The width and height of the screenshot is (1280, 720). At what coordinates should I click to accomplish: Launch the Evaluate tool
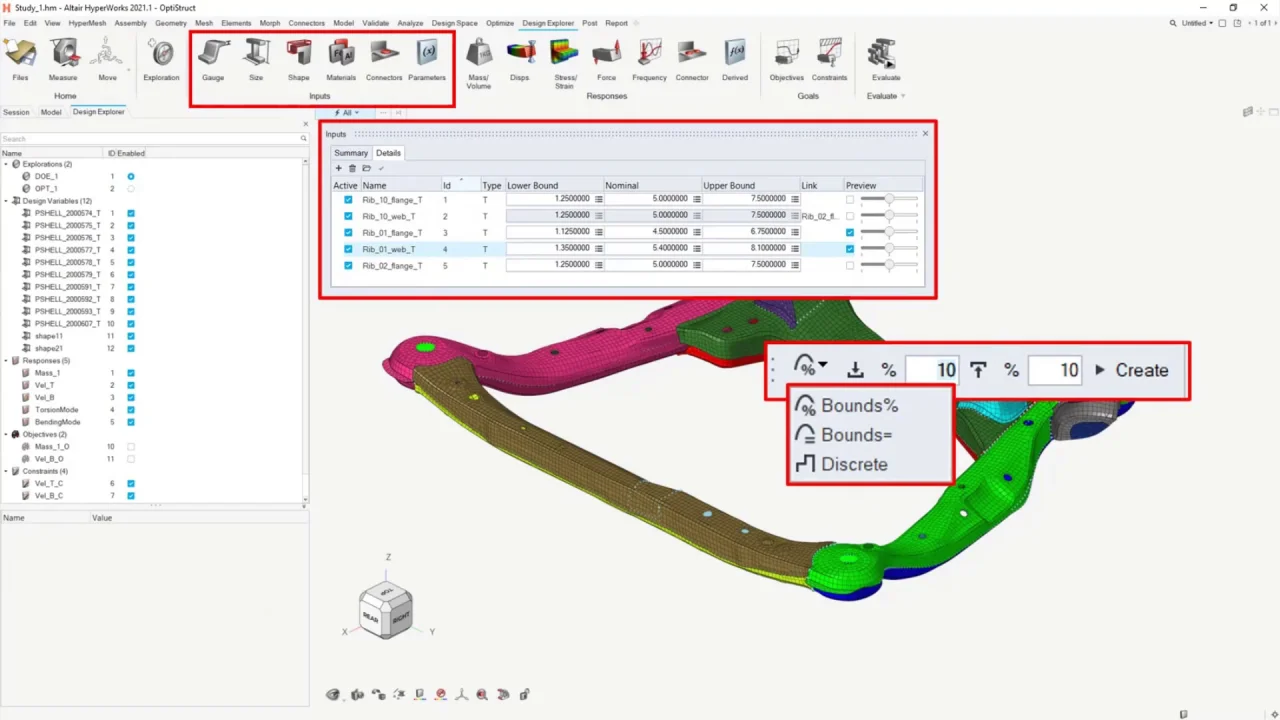tap(885, 60)
